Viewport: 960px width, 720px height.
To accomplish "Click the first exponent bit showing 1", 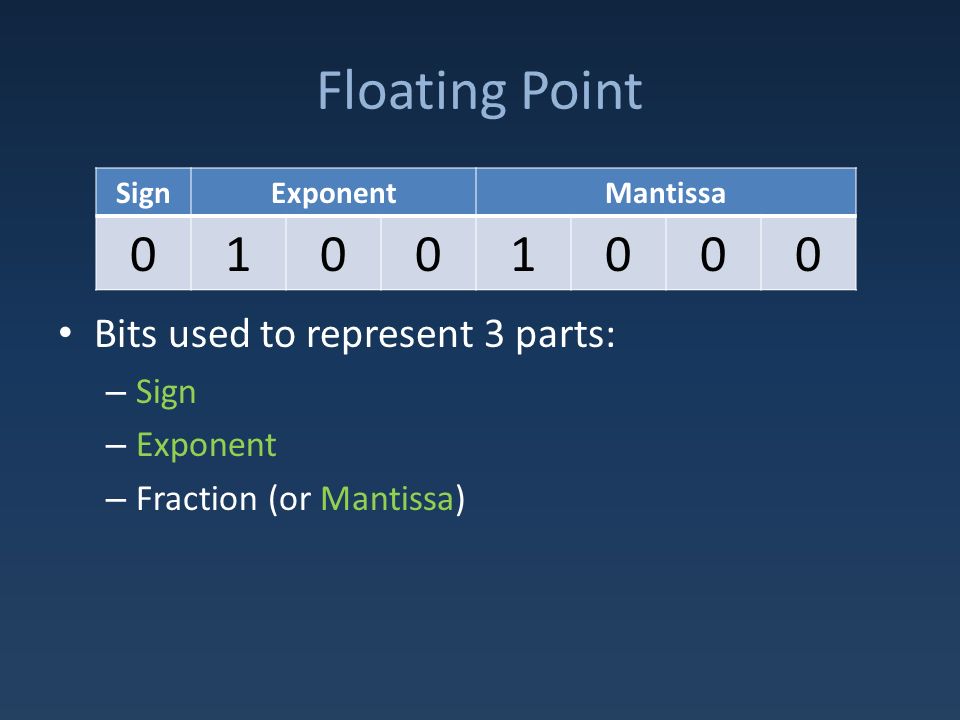I will click(238, 253).
